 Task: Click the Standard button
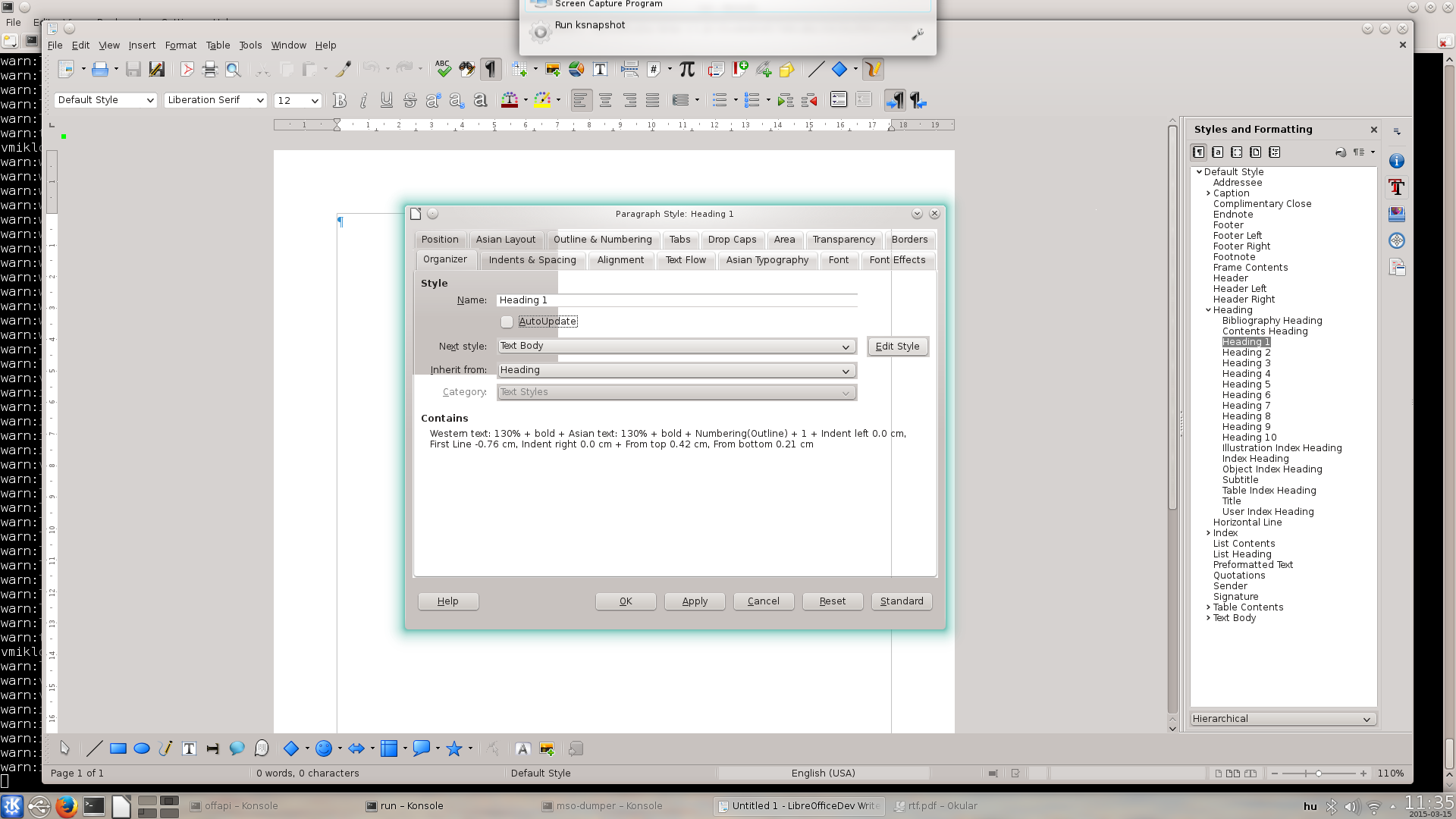902,601
